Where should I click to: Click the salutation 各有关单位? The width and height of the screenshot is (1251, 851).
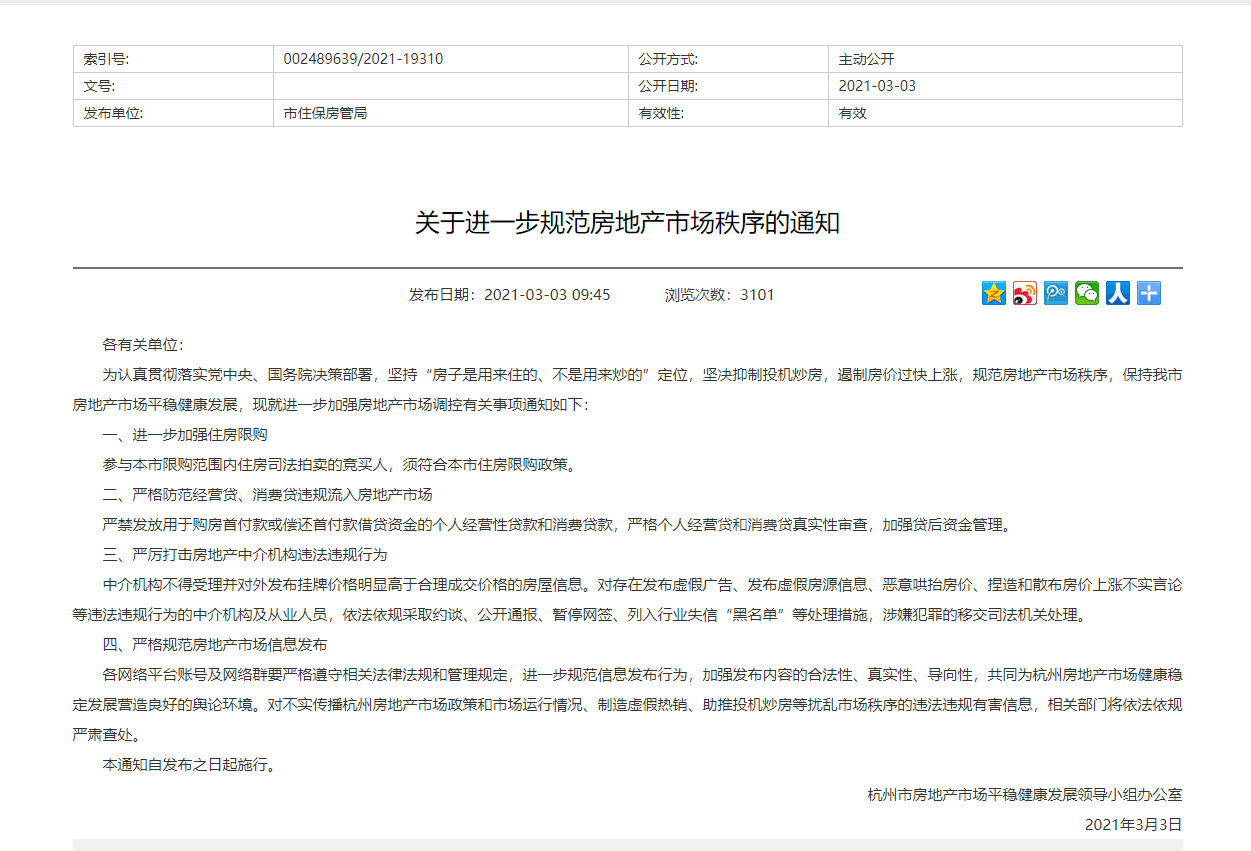click(x=143, y=345)
